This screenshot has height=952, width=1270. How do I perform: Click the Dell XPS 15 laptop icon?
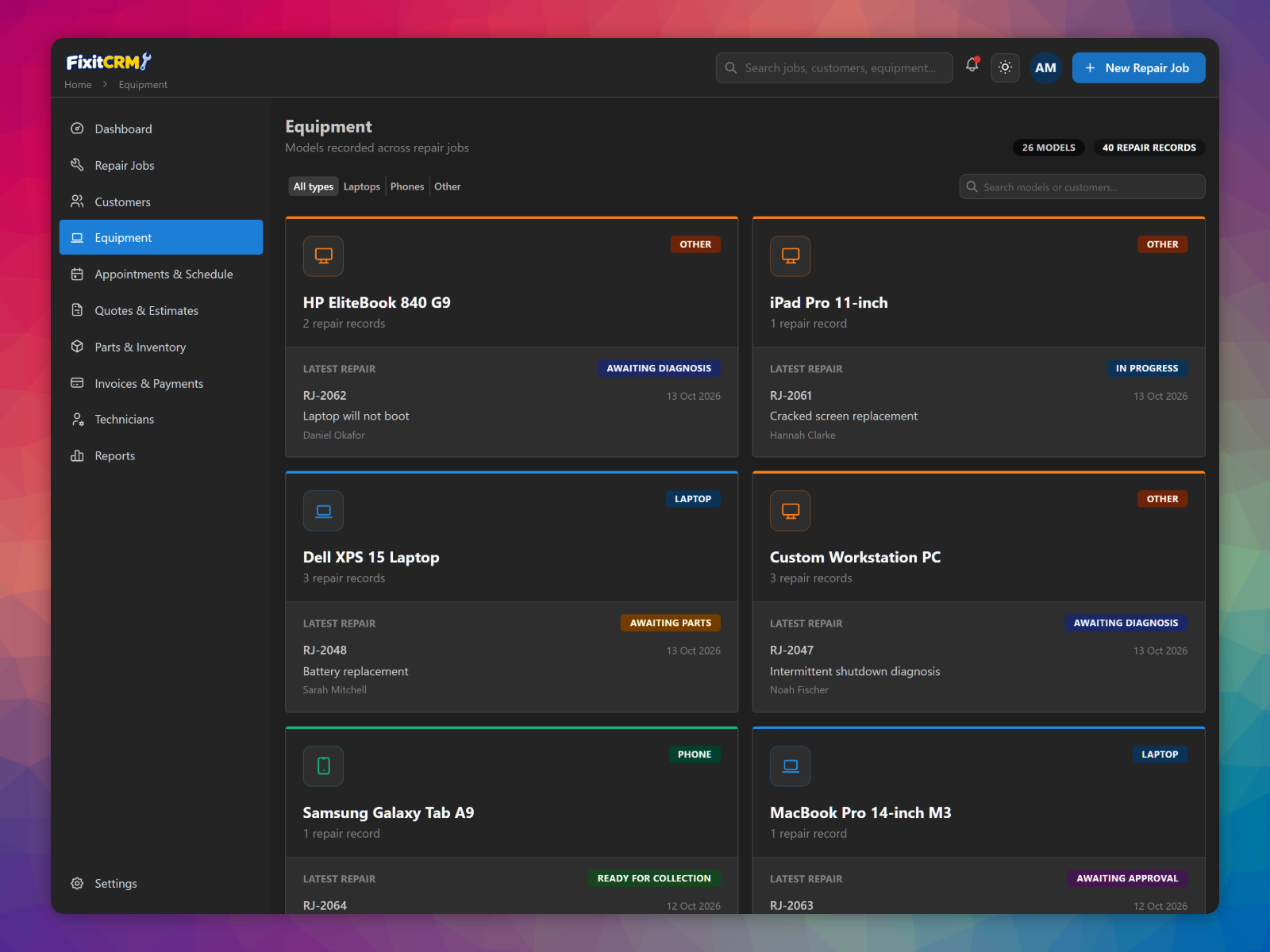click(x=323, y=511)
